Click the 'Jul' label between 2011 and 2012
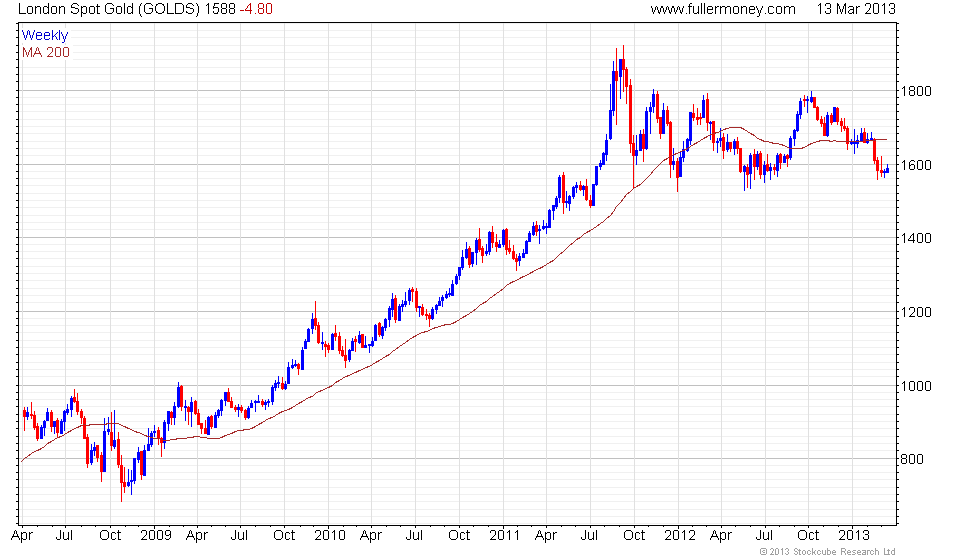Image resolution: width=980 pixels, height=560 pixels. coord(589,536)
